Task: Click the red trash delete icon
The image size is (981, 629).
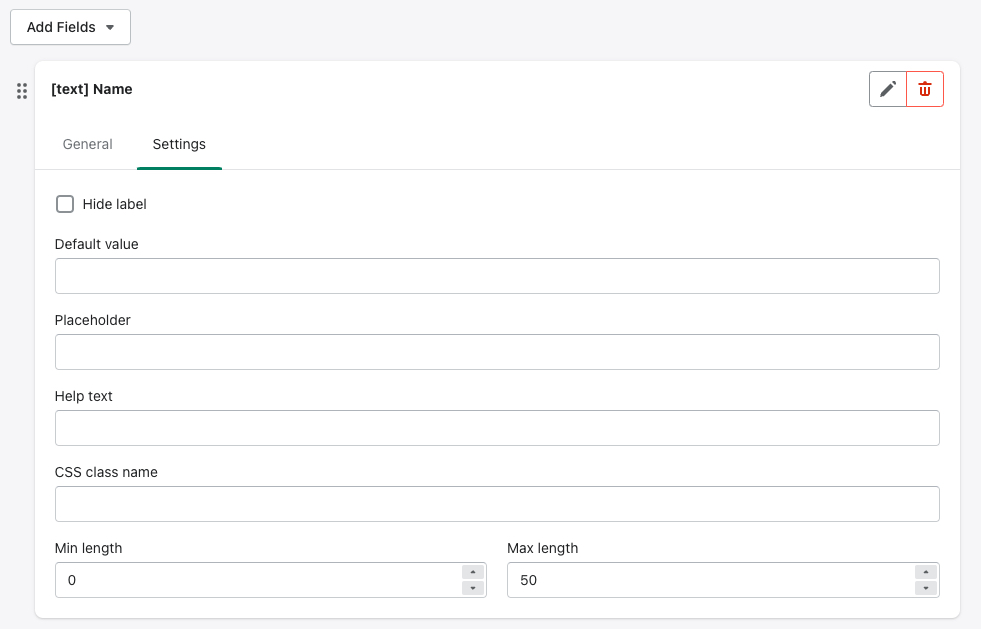Action: click(925, 89)
